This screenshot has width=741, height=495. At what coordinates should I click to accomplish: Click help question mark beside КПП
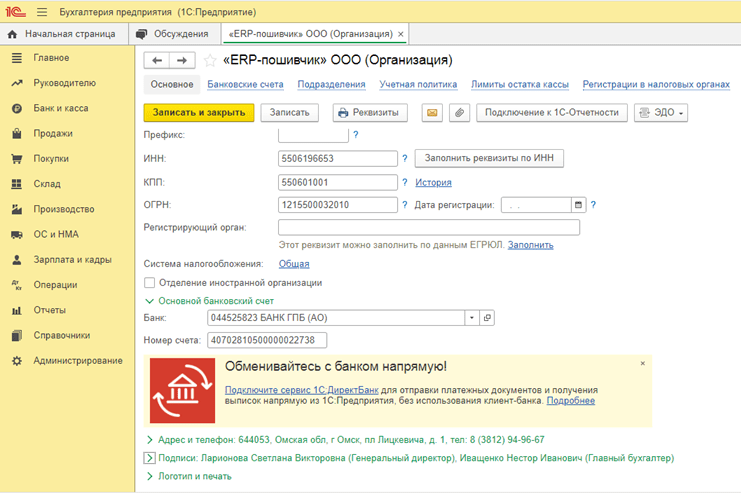point(405,182)
